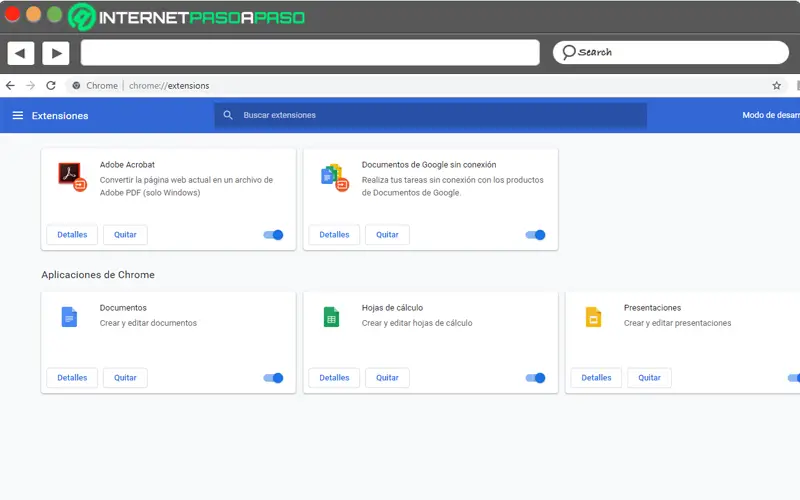Click the Extensiones page title
Image resolution: width=800 pixels, height=500 pixels.
point(60,116)
